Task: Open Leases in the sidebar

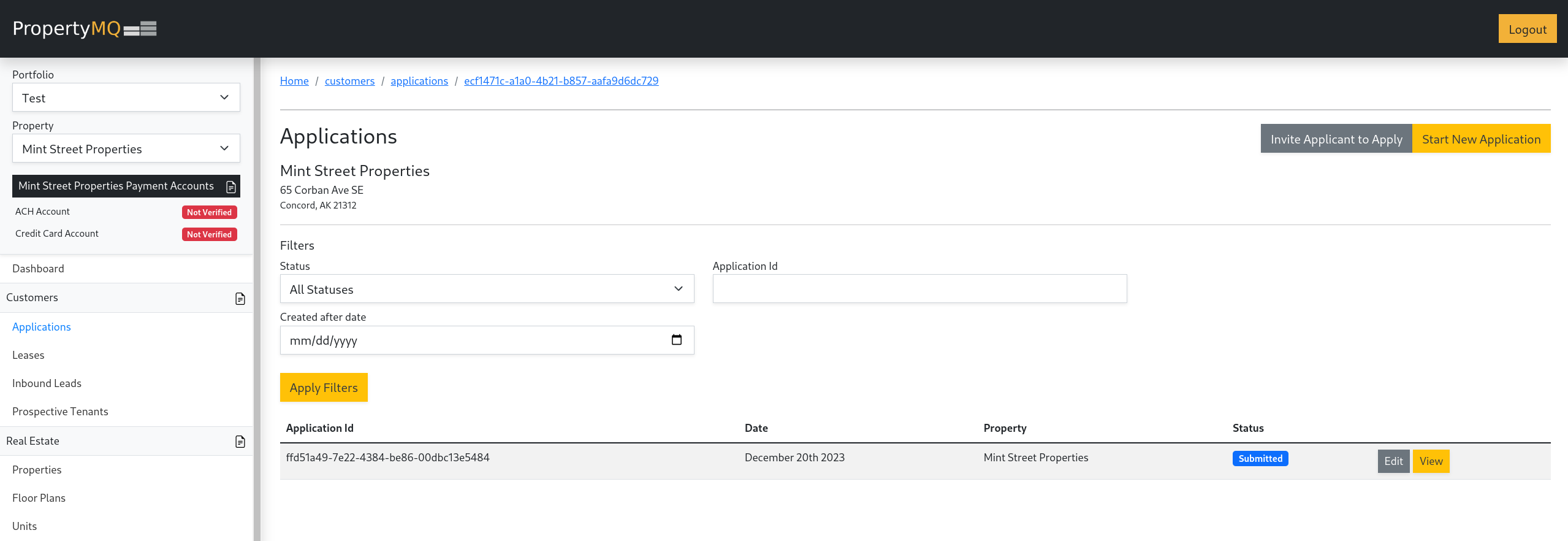Action: pos(28,355)
